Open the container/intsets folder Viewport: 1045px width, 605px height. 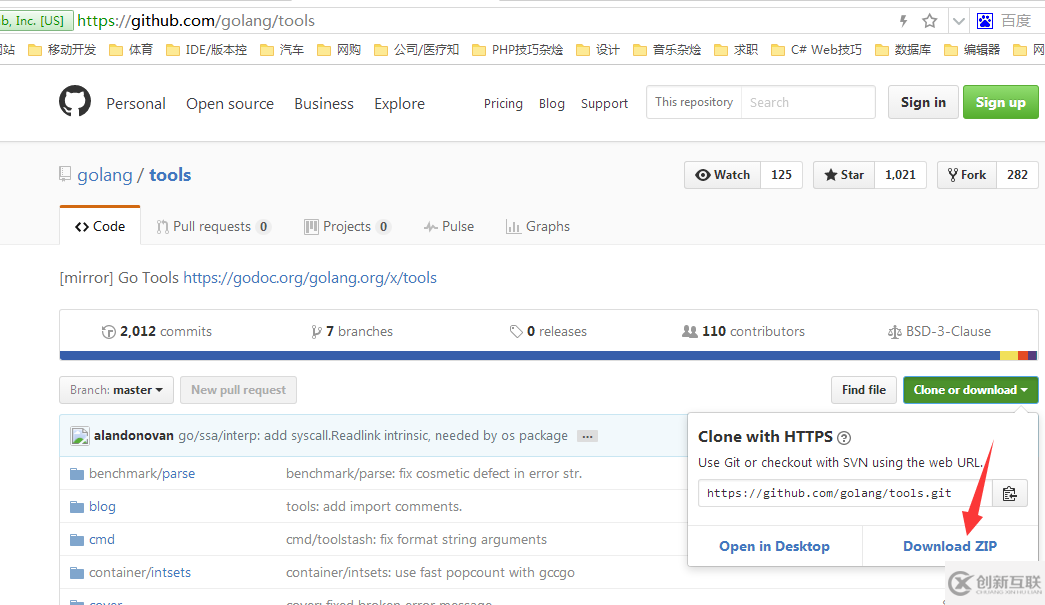139,572
